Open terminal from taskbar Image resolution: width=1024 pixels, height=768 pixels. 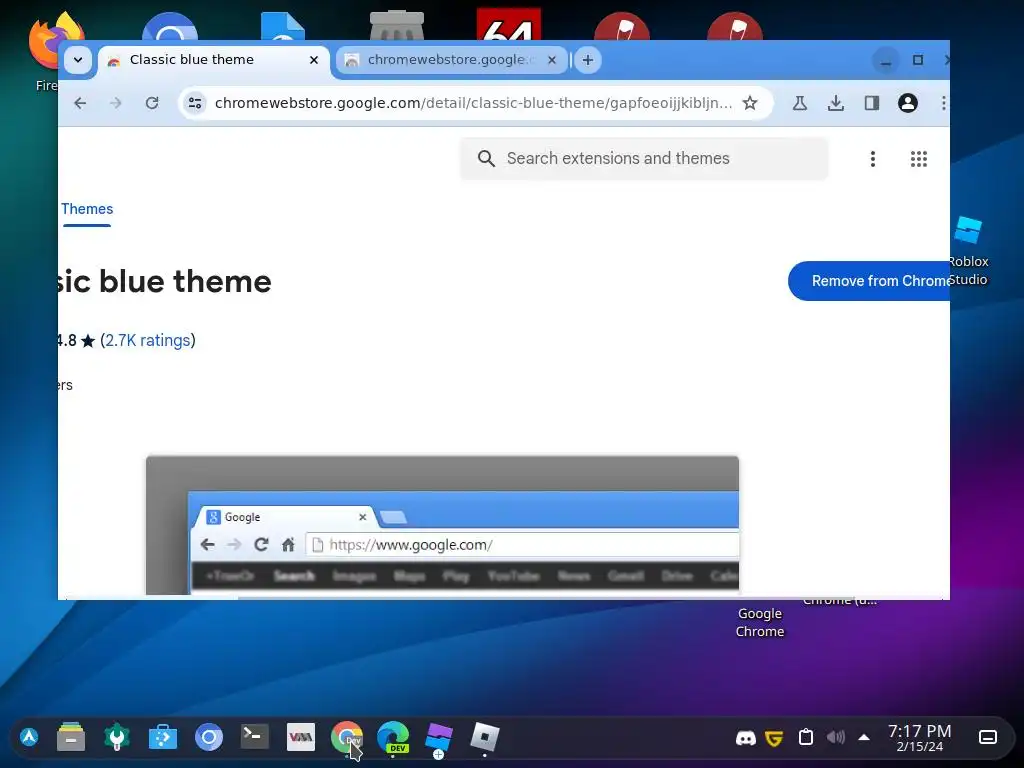(255, 737)
